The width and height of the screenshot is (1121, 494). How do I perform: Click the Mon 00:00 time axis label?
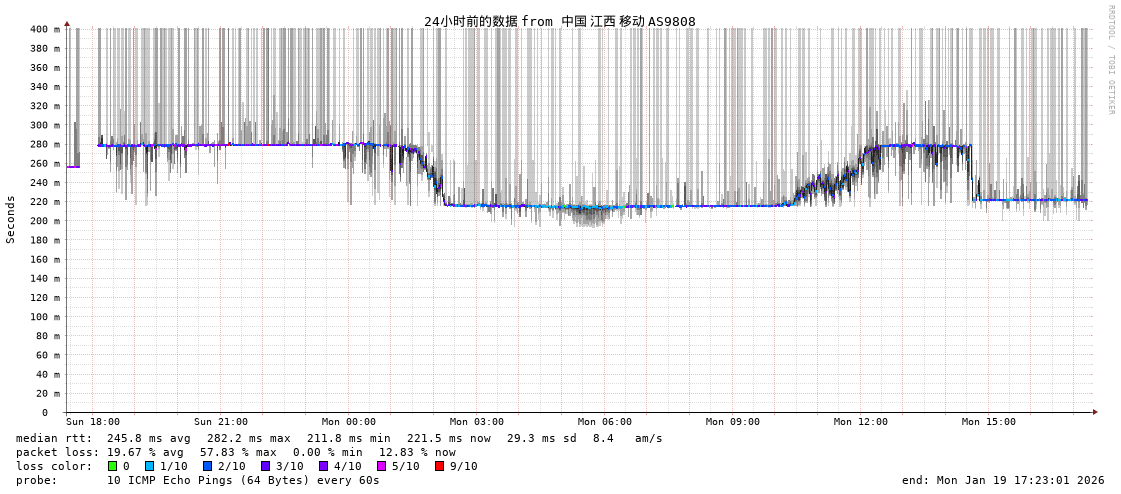point(349,422)
